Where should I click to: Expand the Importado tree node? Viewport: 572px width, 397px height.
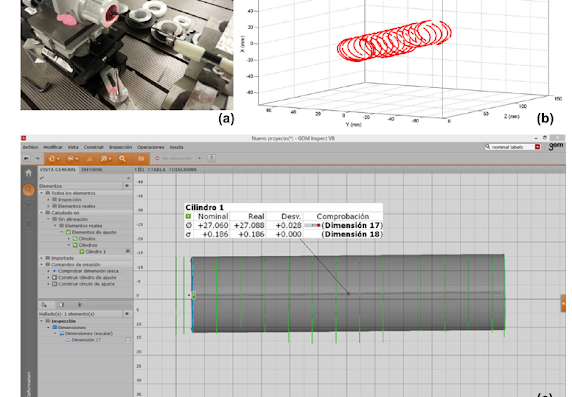[42, 258]
